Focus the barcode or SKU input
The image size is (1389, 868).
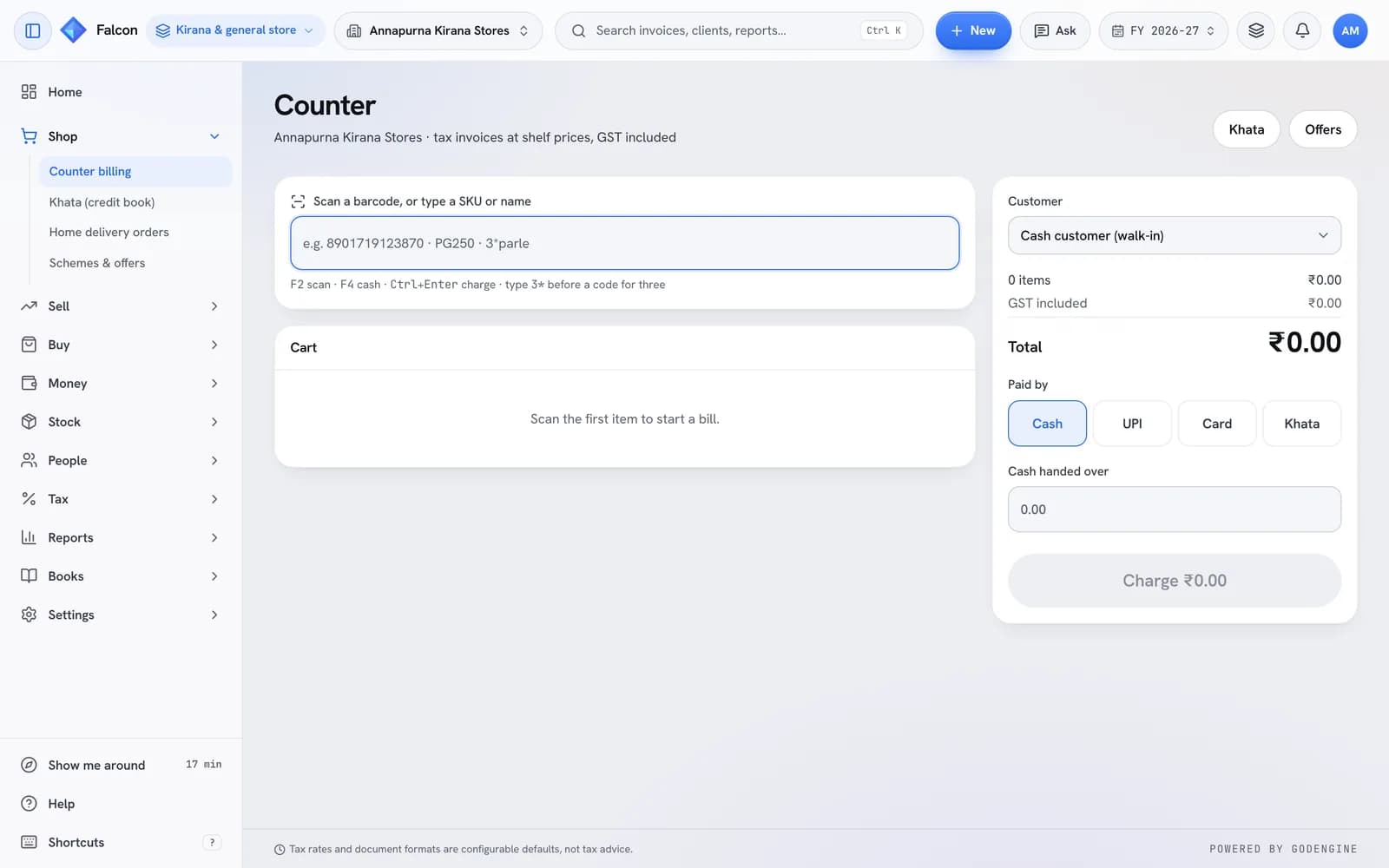coord(624,243)
